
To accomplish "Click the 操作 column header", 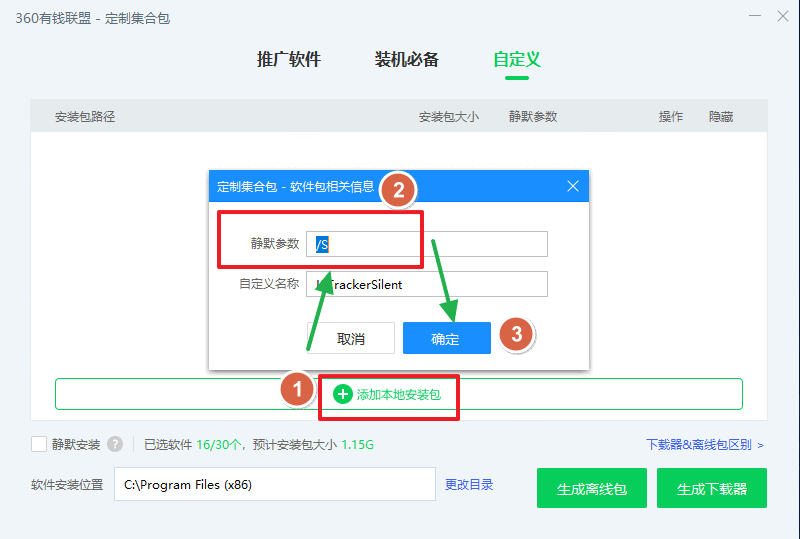I will [670, 117].
